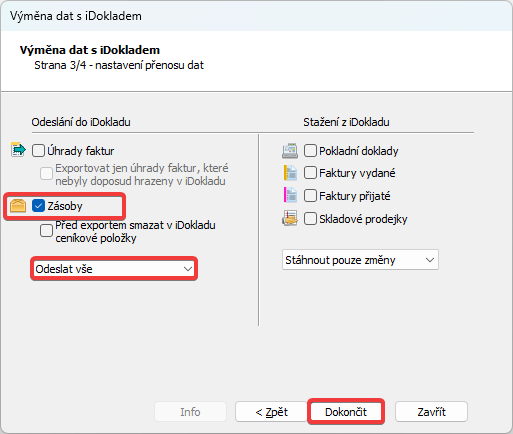Check the Skladové prodejky checkbox

(310, 219)
